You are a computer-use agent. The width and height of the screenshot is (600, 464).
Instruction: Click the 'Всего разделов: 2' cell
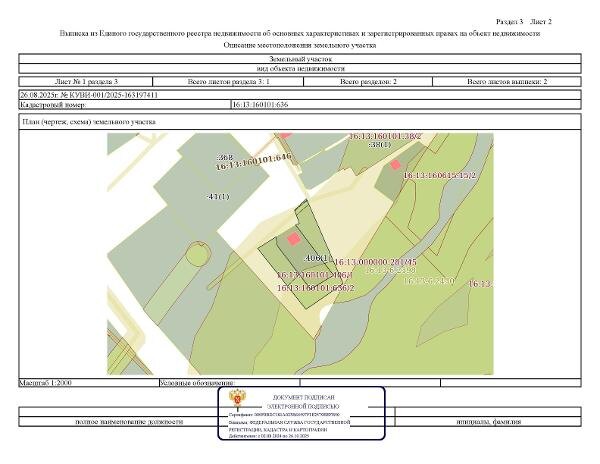pyautogui.click(x=368, y=81)
